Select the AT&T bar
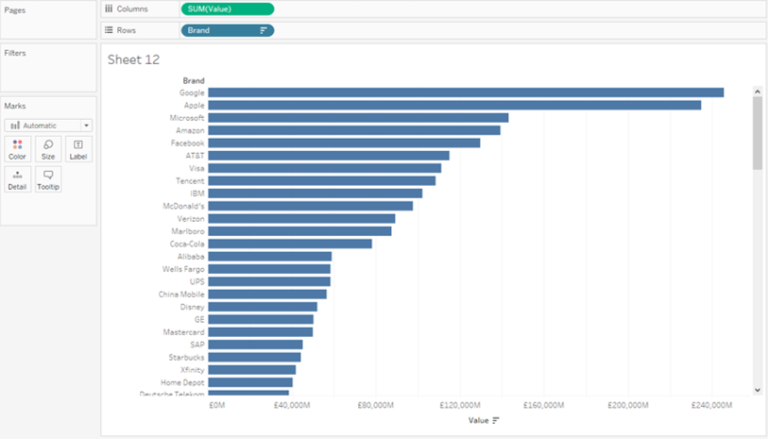768x439 pixels. coord(329,155)
